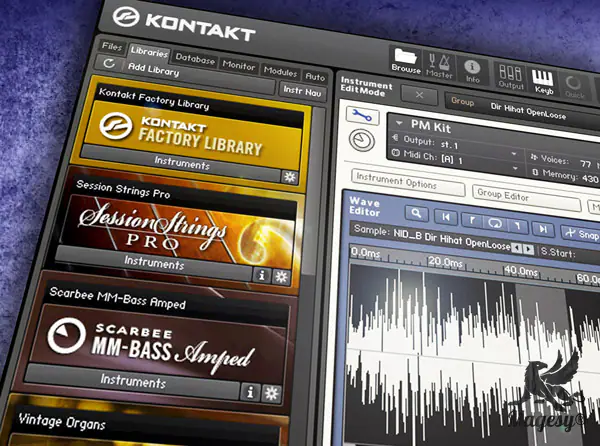Switch to the Modules tab
600x446 pixels.
[280, 71]
